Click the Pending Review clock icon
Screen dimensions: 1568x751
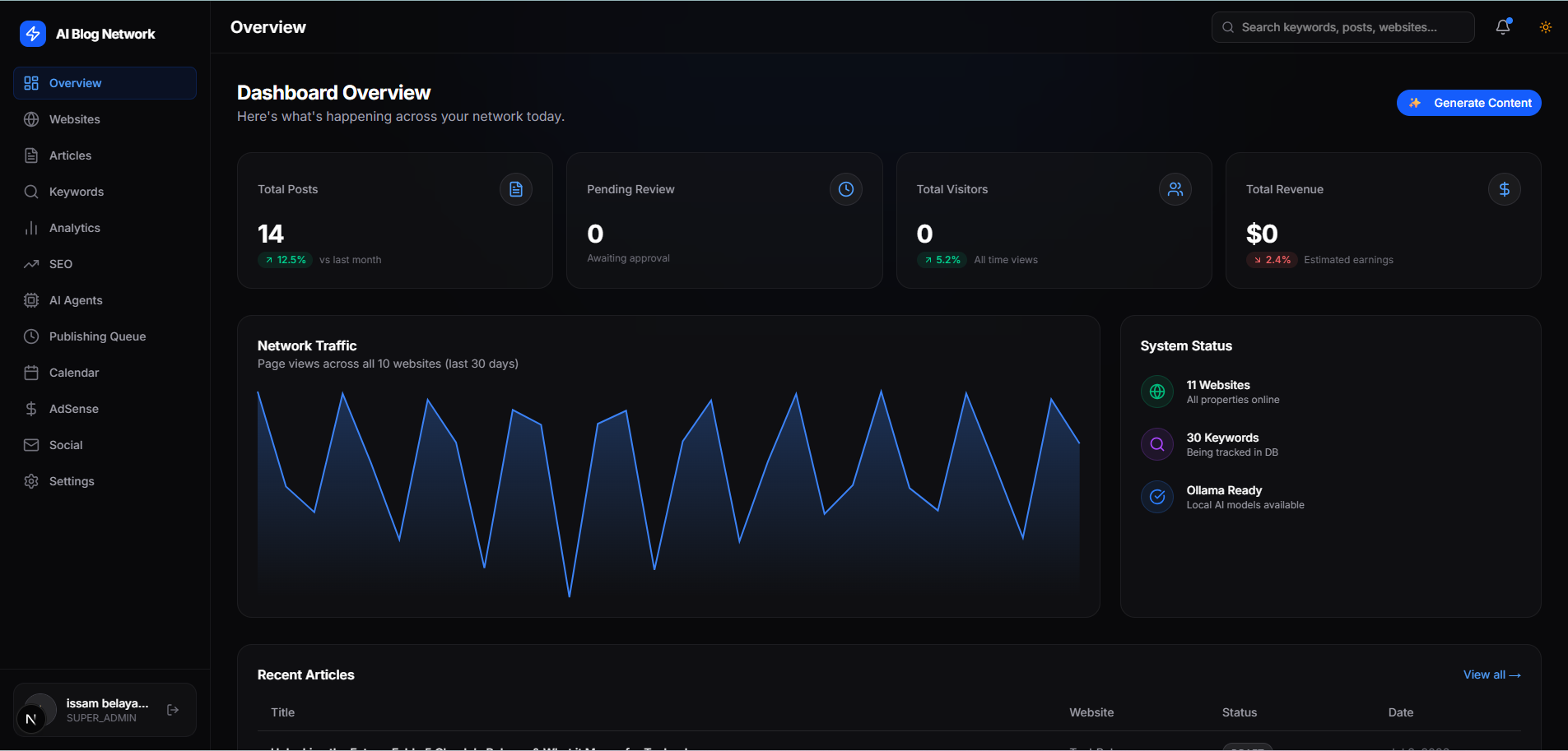click(846, 189)
